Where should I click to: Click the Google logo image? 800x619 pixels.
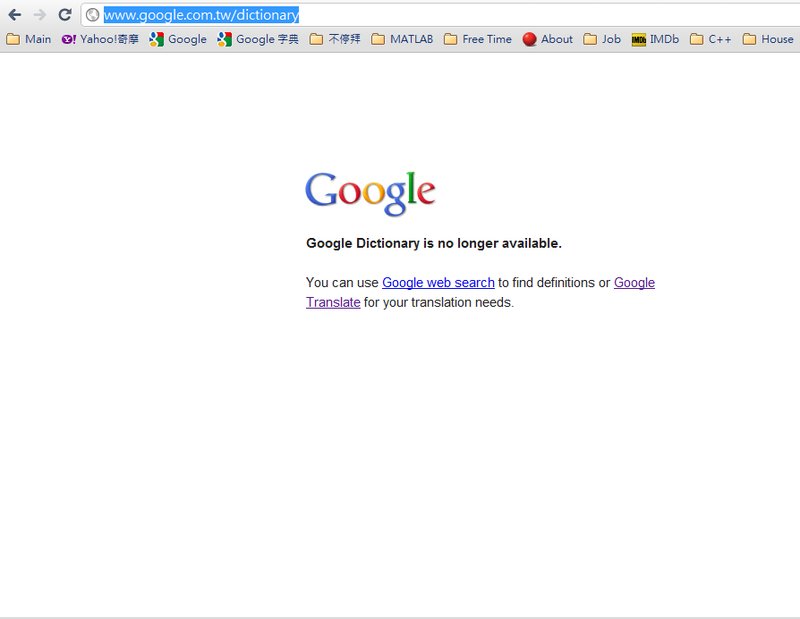(x=370, y=192)
